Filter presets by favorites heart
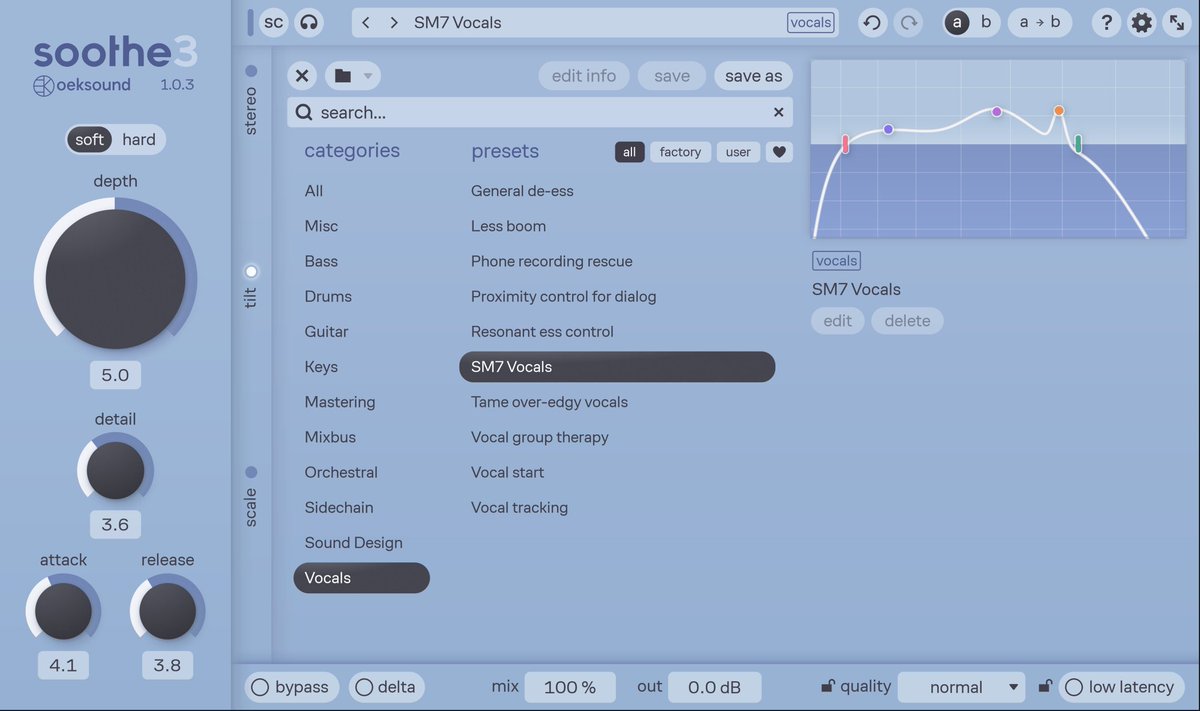This screenshot has height=711, width=1200. click(x=779, y=152)
